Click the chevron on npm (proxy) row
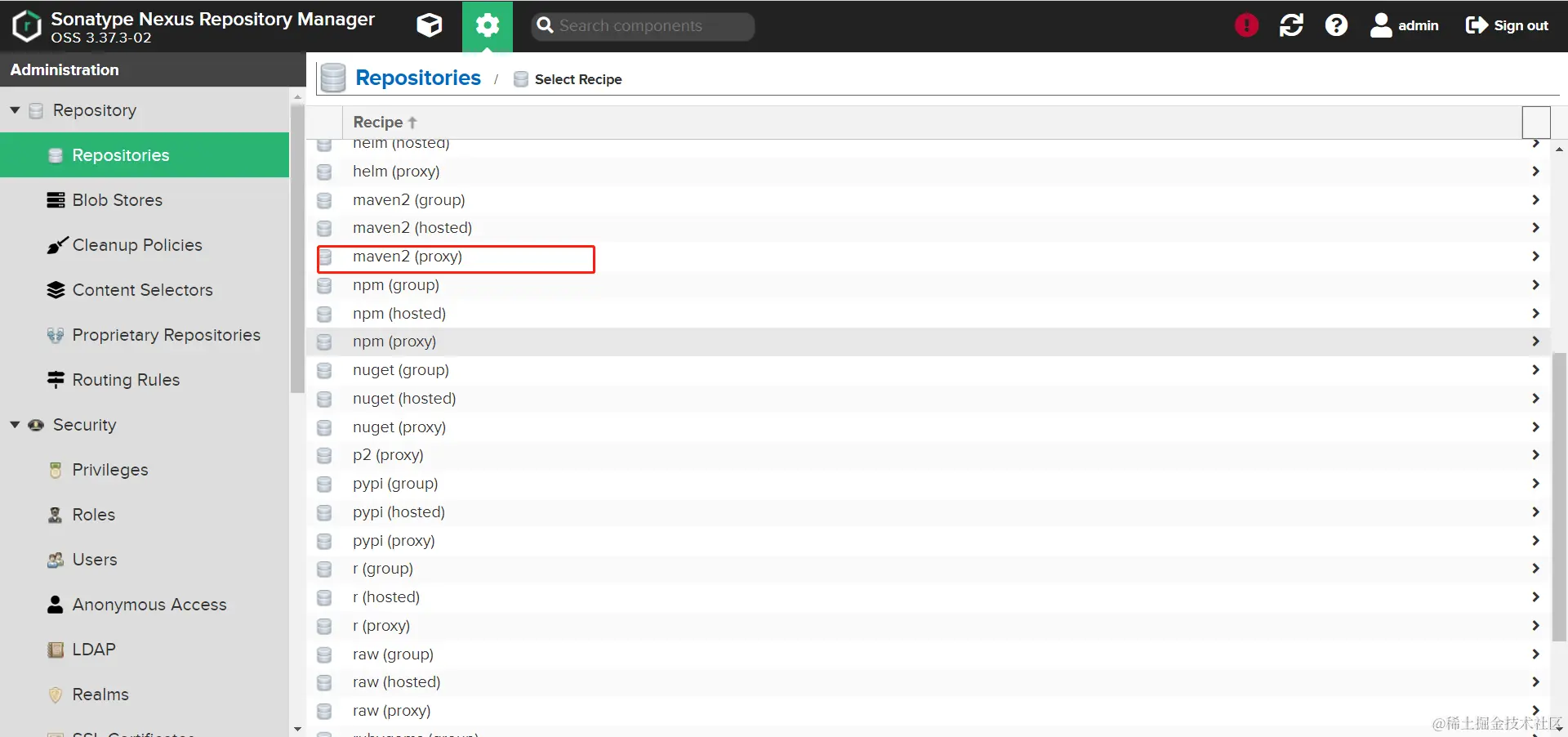 [x=1535, y=342]
